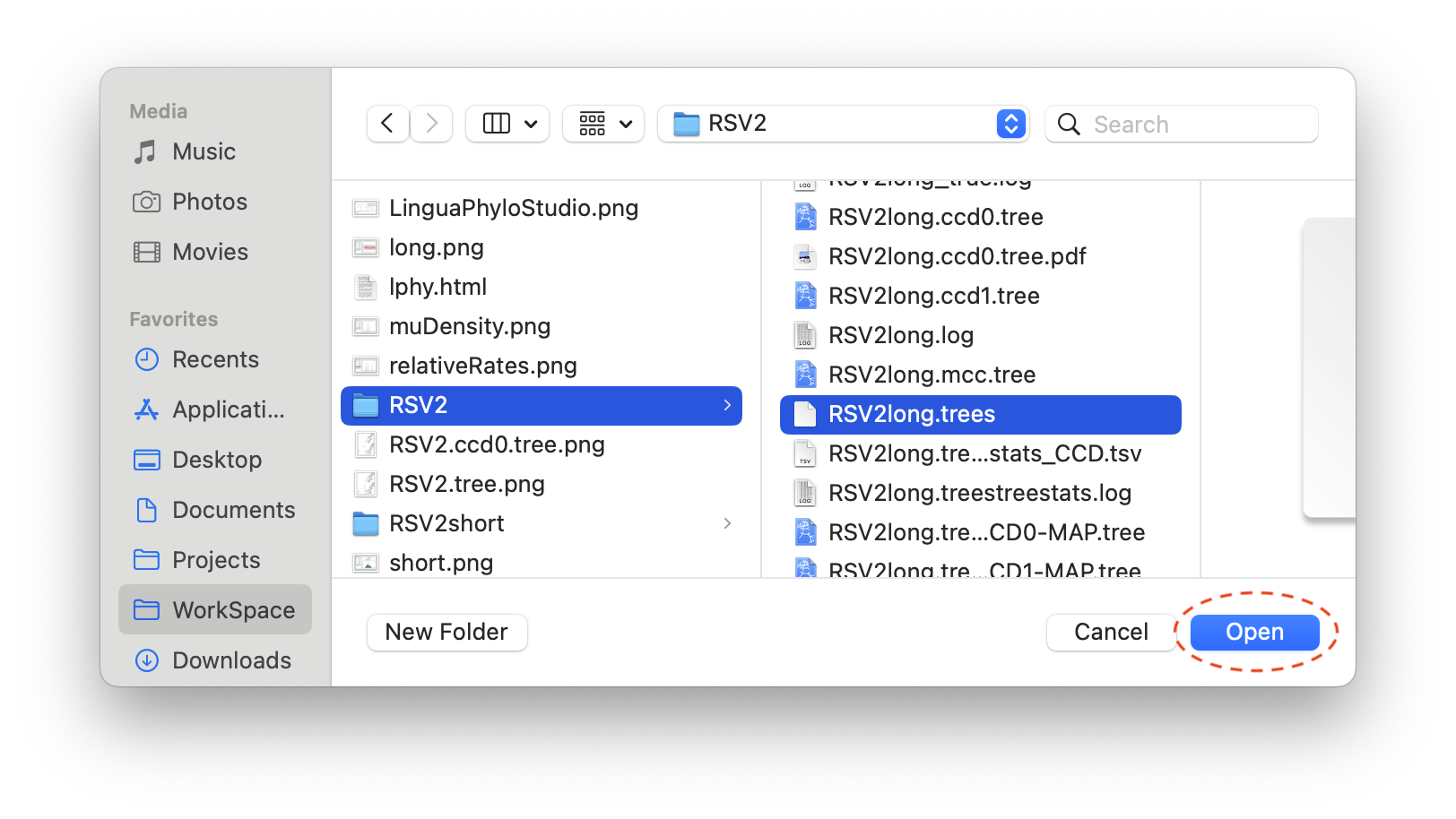Go back with the left chevron button
This screenshot has width=1456, height=819.
click(x=387, y=124)
